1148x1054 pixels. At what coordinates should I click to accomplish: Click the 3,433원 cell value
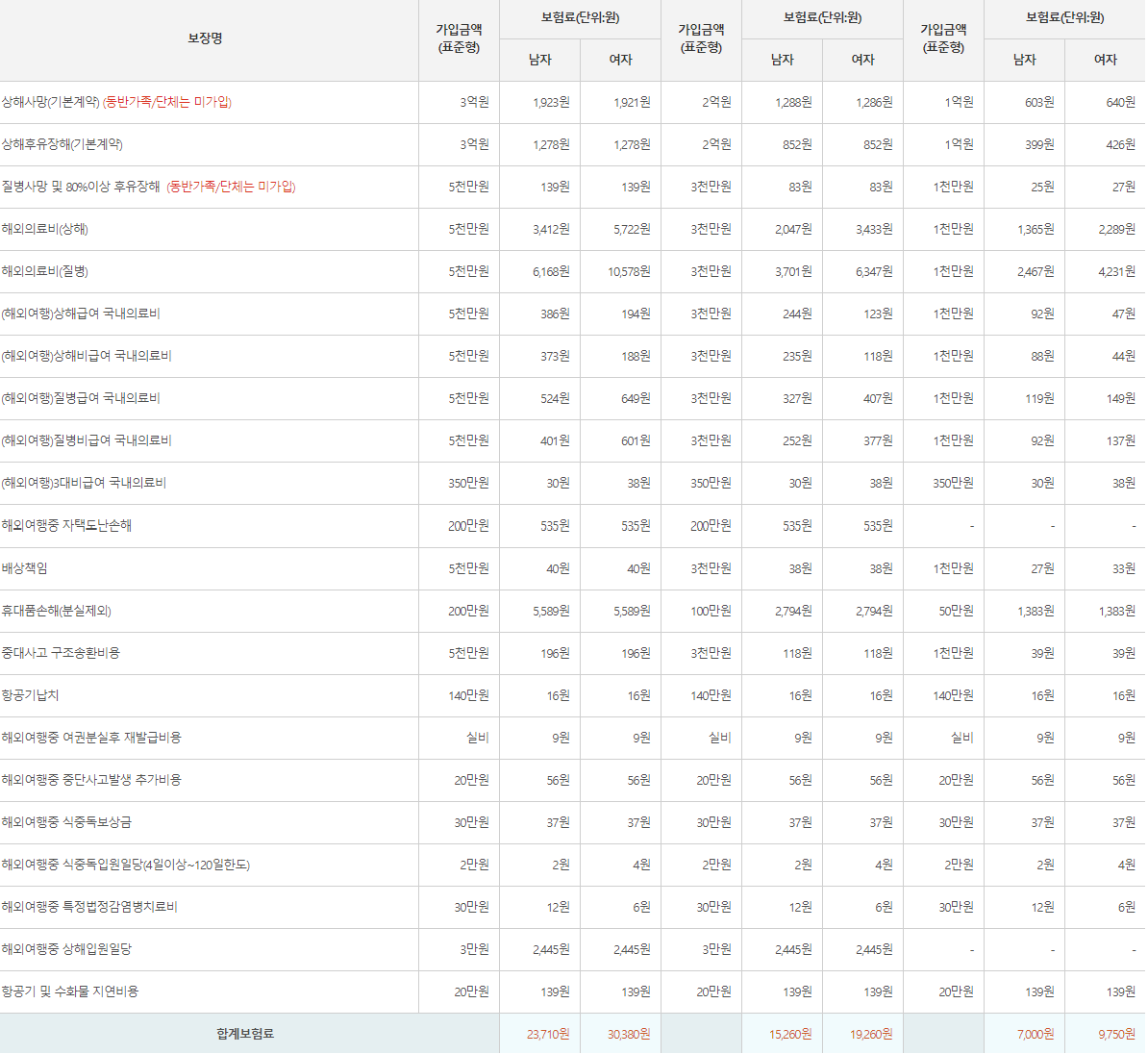point(873,230)
